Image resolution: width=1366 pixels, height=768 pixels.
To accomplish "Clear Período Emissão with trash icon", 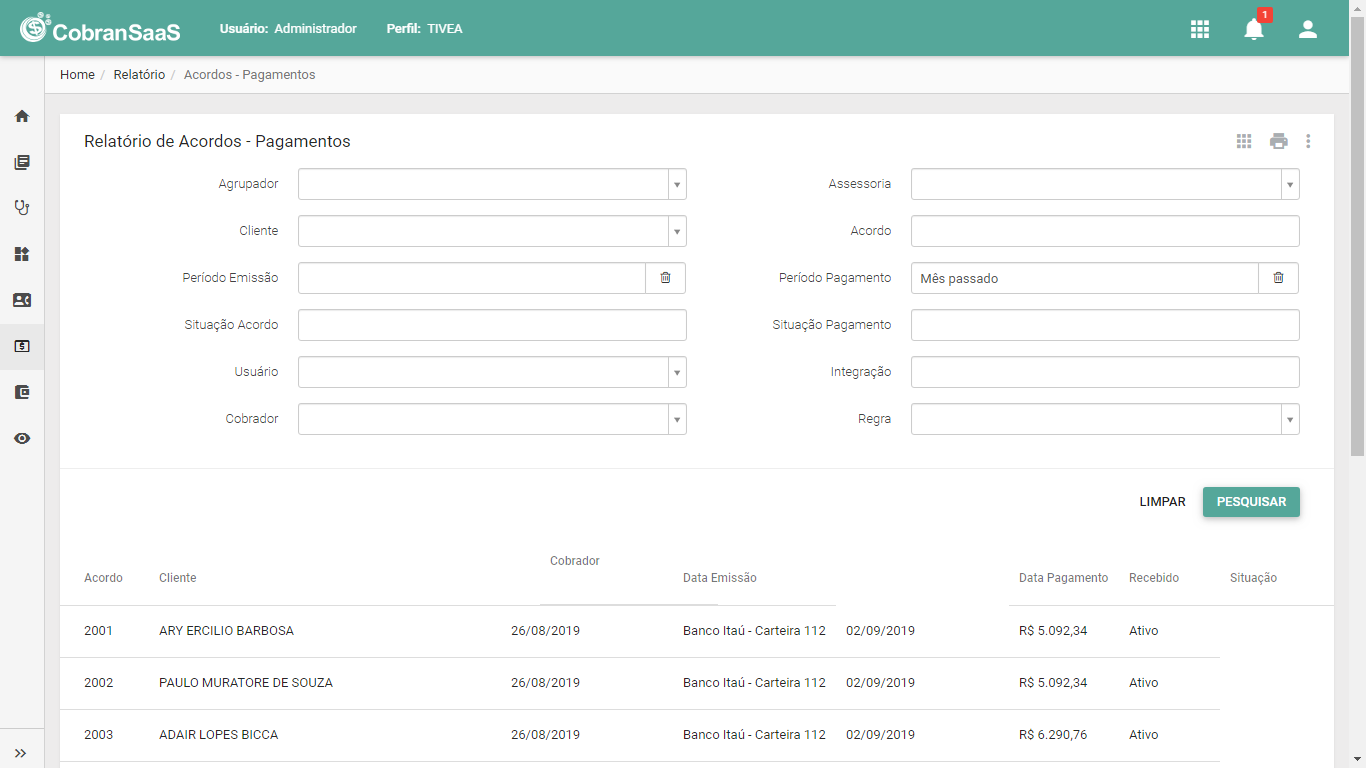I will point(666,278).
